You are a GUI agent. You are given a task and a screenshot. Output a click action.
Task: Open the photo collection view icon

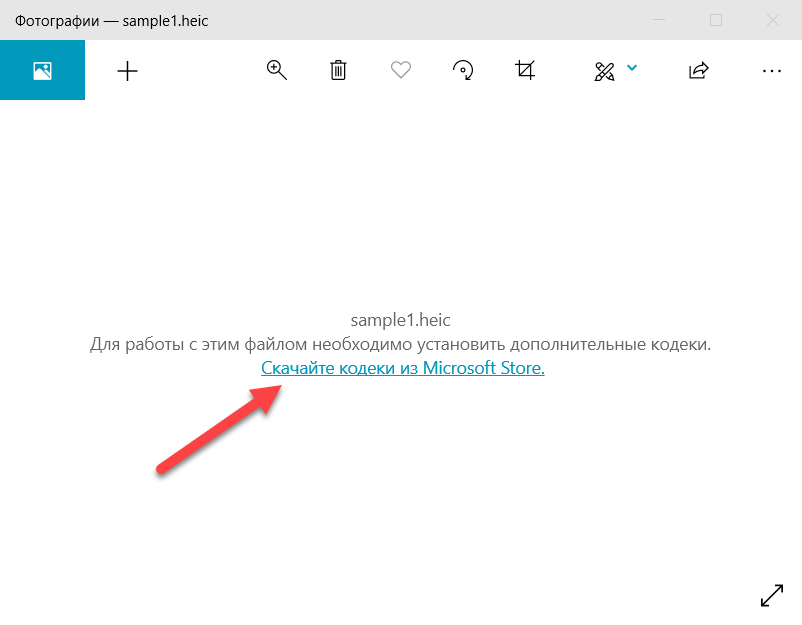point(42,70)
